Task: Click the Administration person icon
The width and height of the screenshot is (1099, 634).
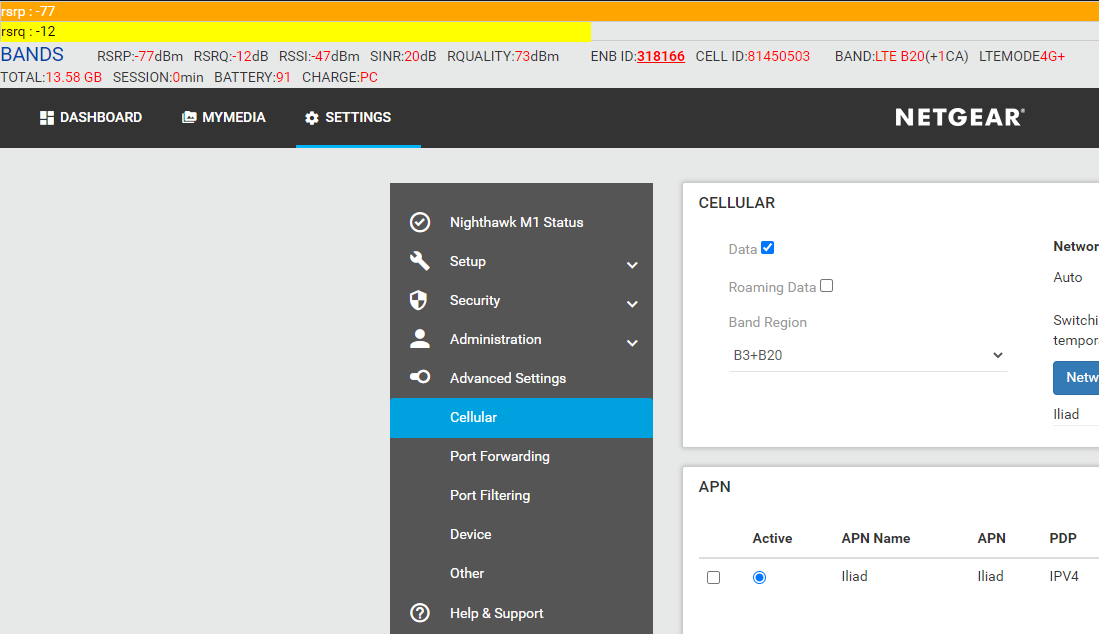Action: coord(420,339)
